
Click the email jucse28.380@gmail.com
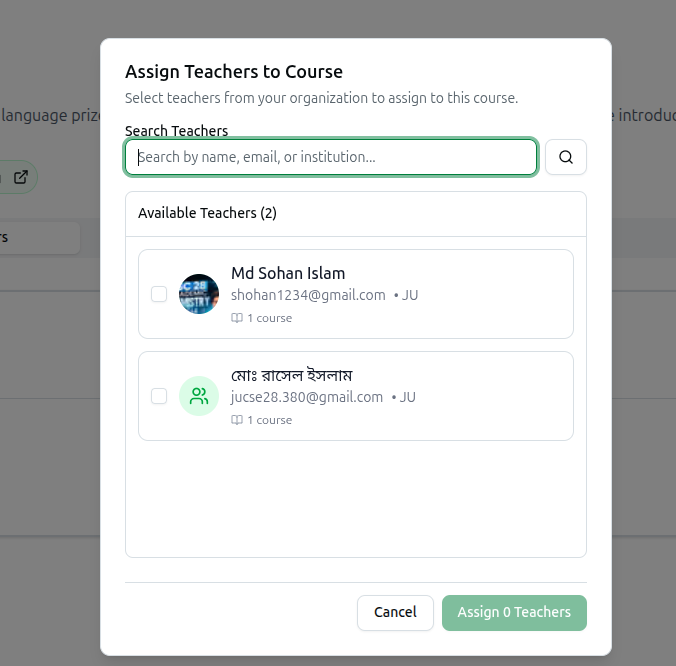(x=307, y=397)
